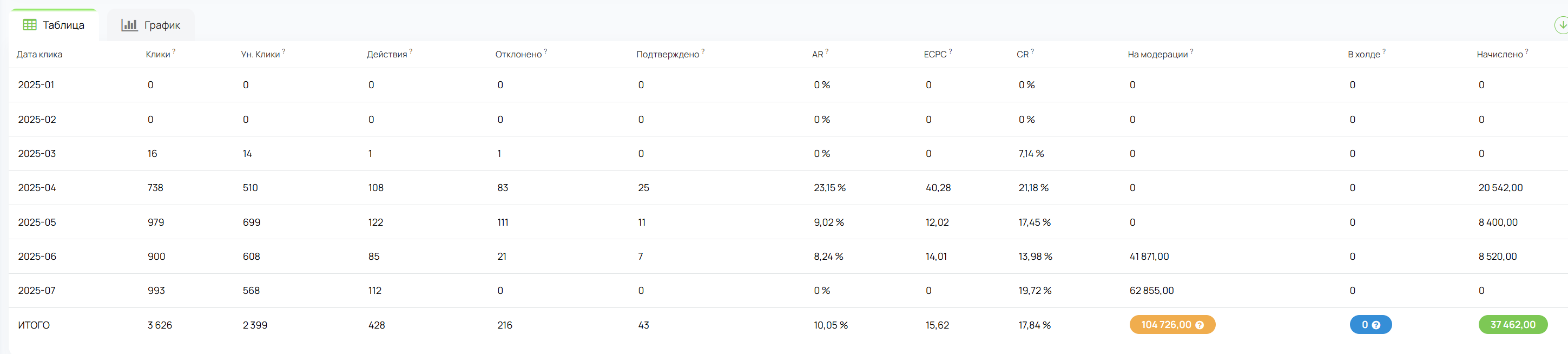Viewport: 1568px width, 354px height.
Task: Click the help icon next to AR
Action: click(x=827, y=51)
